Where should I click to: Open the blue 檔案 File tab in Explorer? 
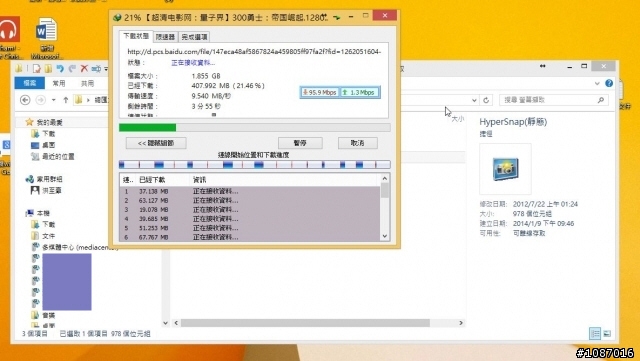30,83
